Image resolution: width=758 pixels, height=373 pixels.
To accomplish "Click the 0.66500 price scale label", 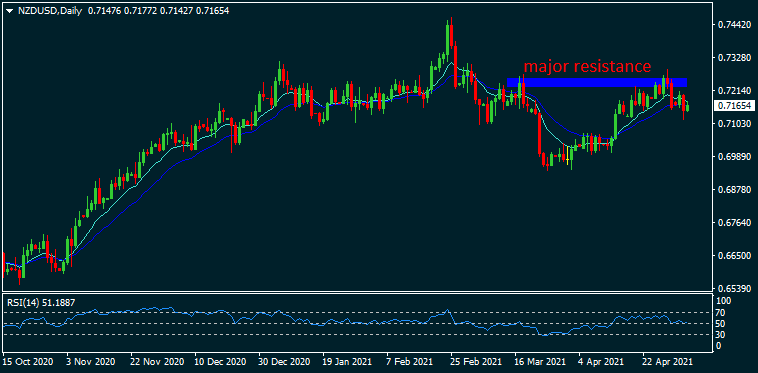I will tap(734, 256).
